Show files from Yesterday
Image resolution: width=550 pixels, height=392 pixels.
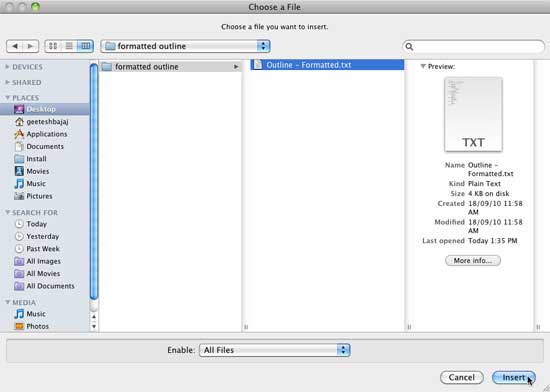pyautogui.click(x=45, y=236)
